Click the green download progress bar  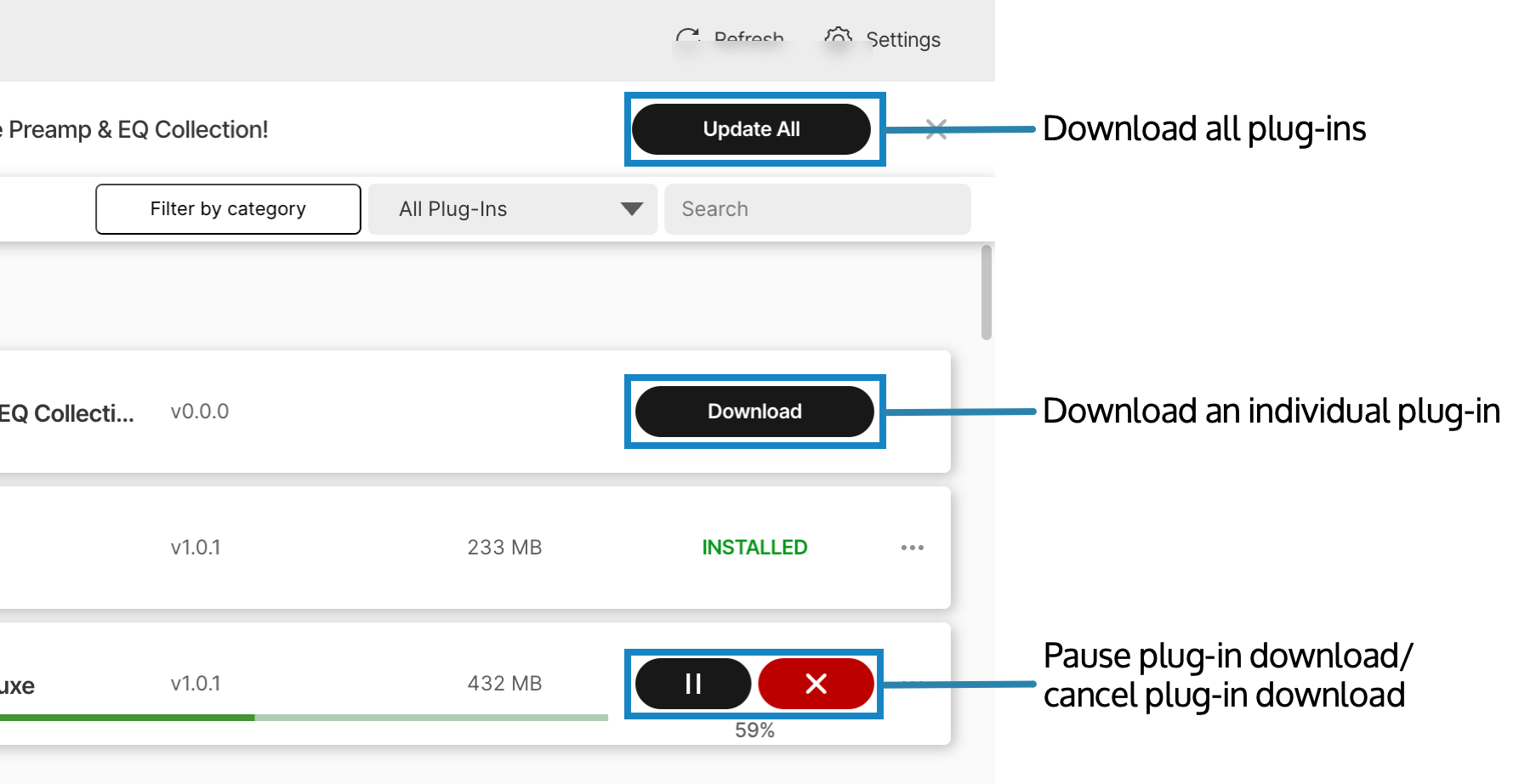[128, 717]
